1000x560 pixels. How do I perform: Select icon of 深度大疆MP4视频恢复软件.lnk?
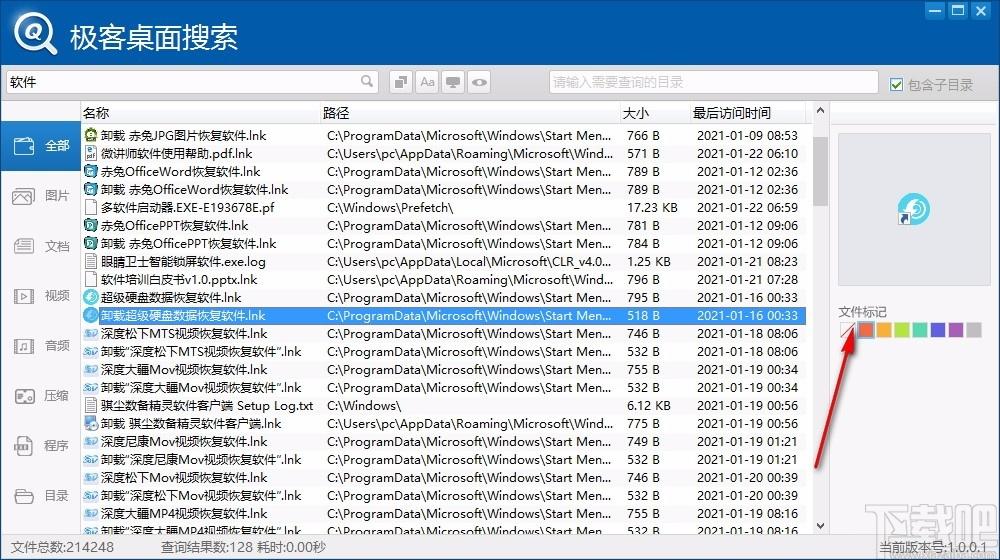coord(91,513)
